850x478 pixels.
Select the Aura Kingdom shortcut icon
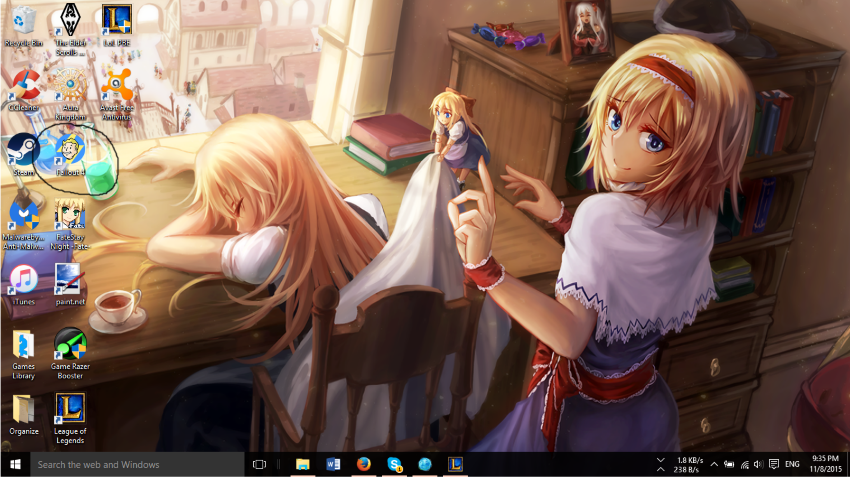click(70, 94)
